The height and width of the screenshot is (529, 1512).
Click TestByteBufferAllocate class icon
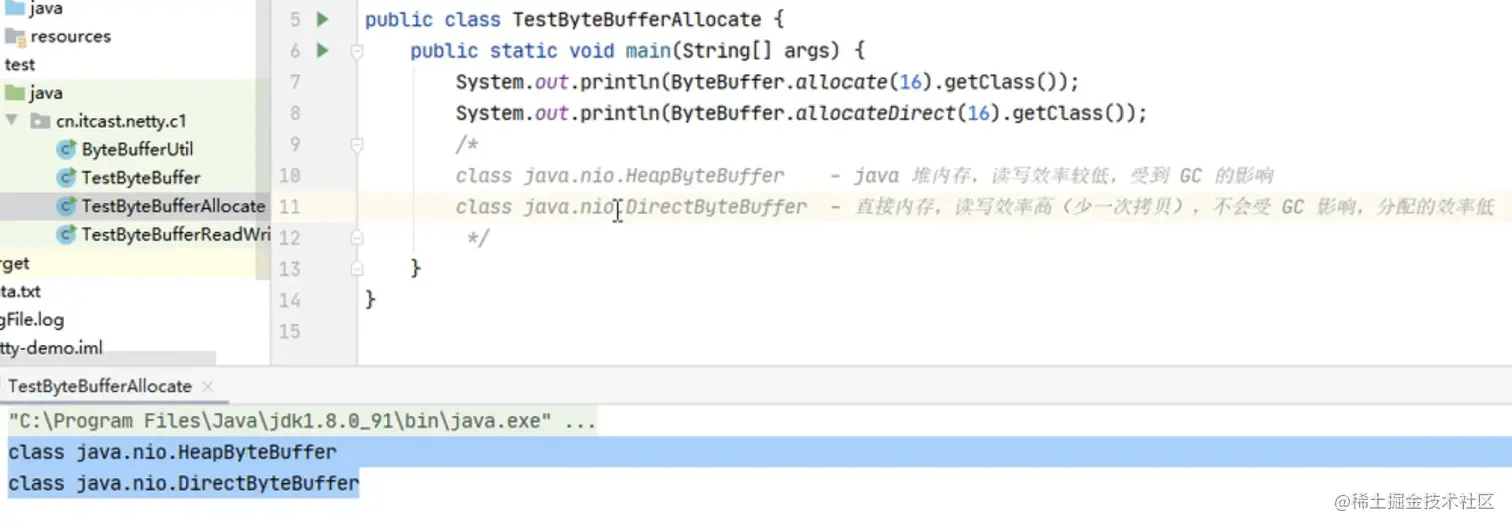tap(67, 206)
